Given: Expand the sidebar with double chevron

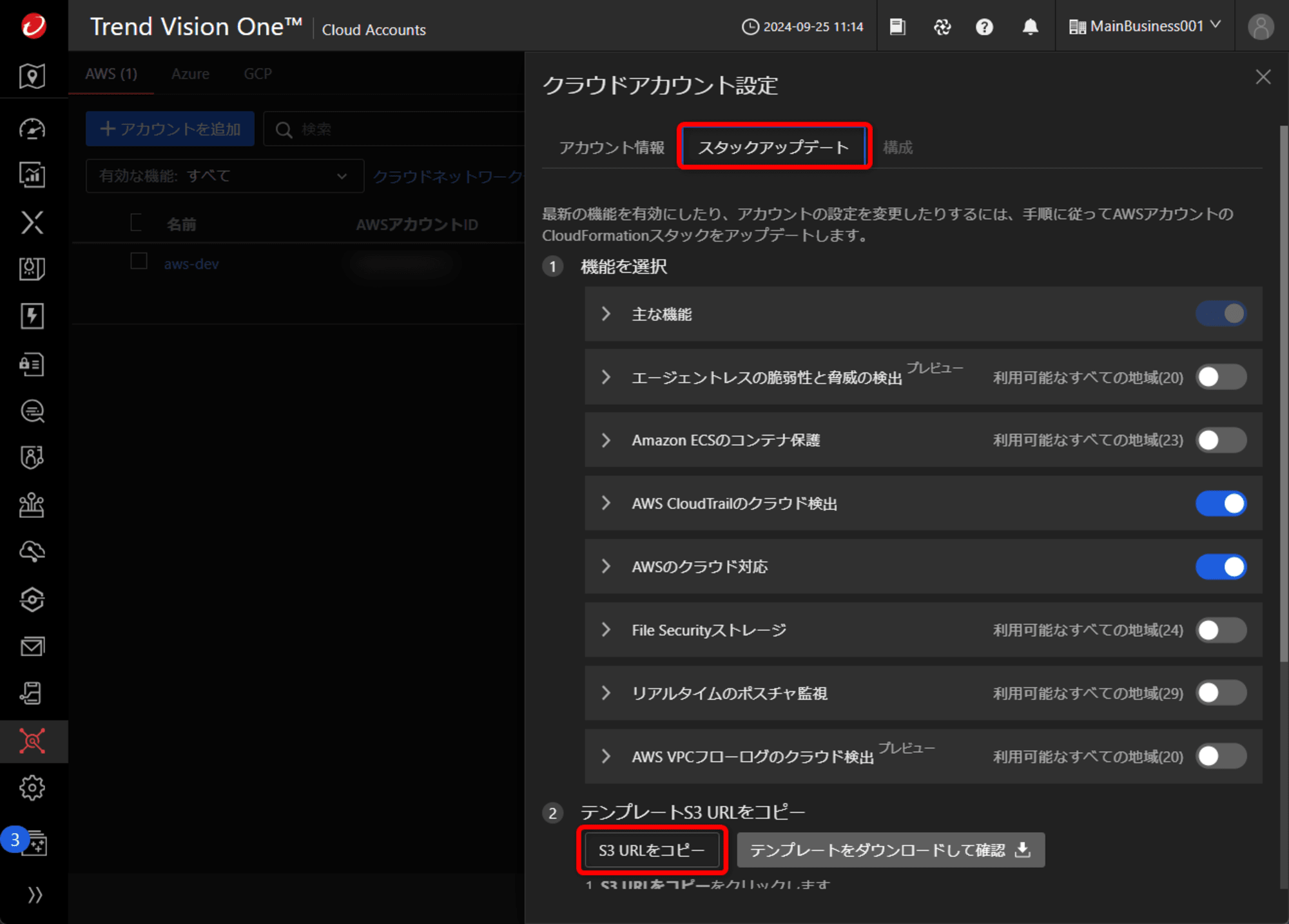Looking at the screenshot, I should point(35,894).
